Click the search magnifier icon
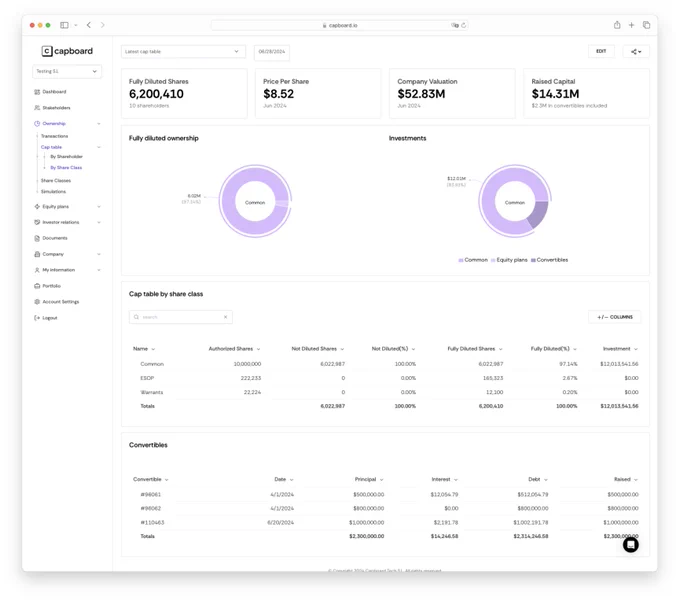 pos(136,317)
